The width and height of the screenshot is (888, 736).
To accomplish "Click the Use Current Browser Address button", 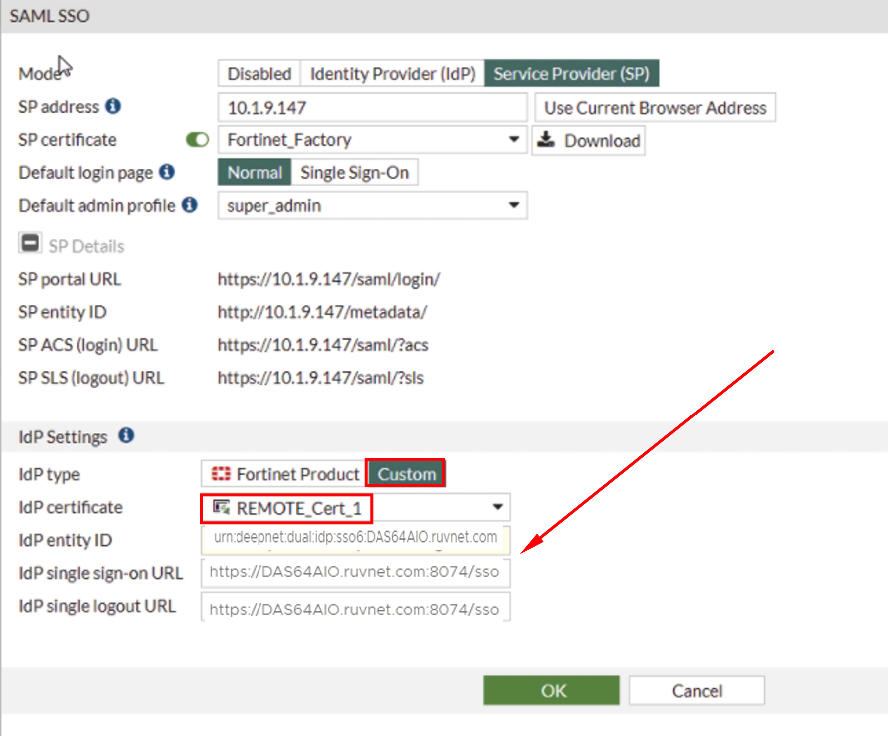I will [x=655, y=108].
